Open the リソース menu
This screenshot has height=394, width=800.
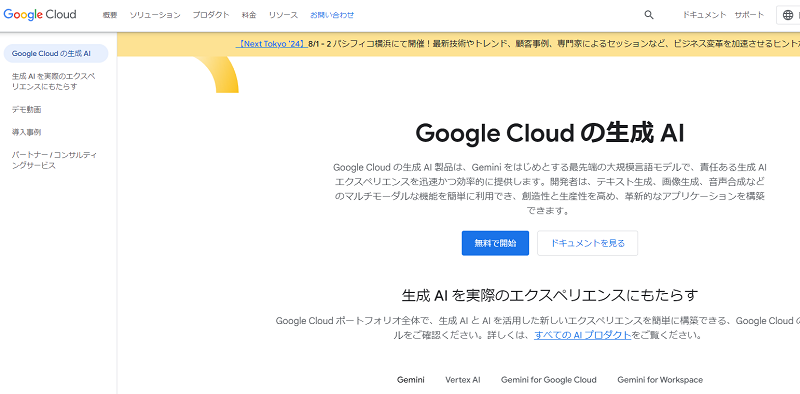click(283, 15)
